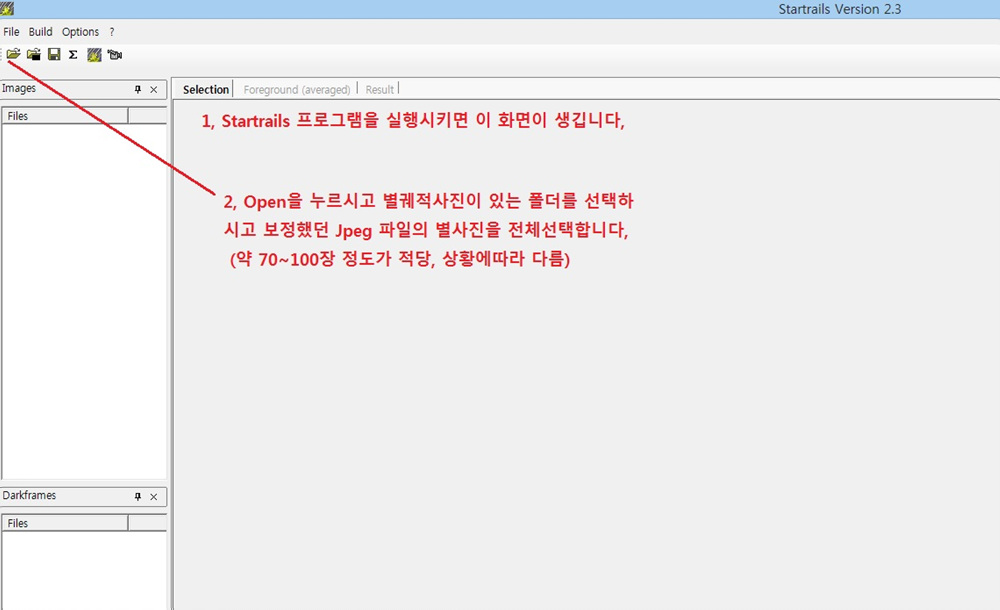Viewport: 1000px width, 610px height.
Task: Switch to the Foreground (averaged) tab
Action: coord(296,90)
